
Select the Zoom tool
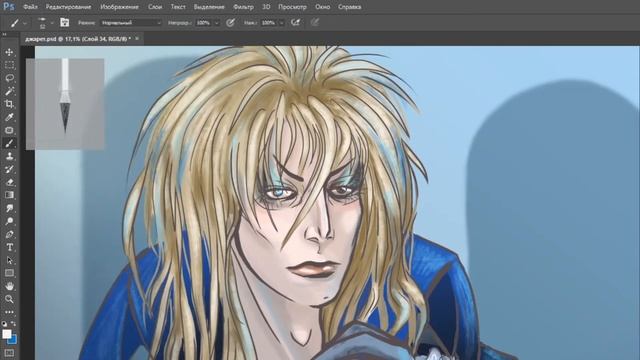[x=9, y=299]
